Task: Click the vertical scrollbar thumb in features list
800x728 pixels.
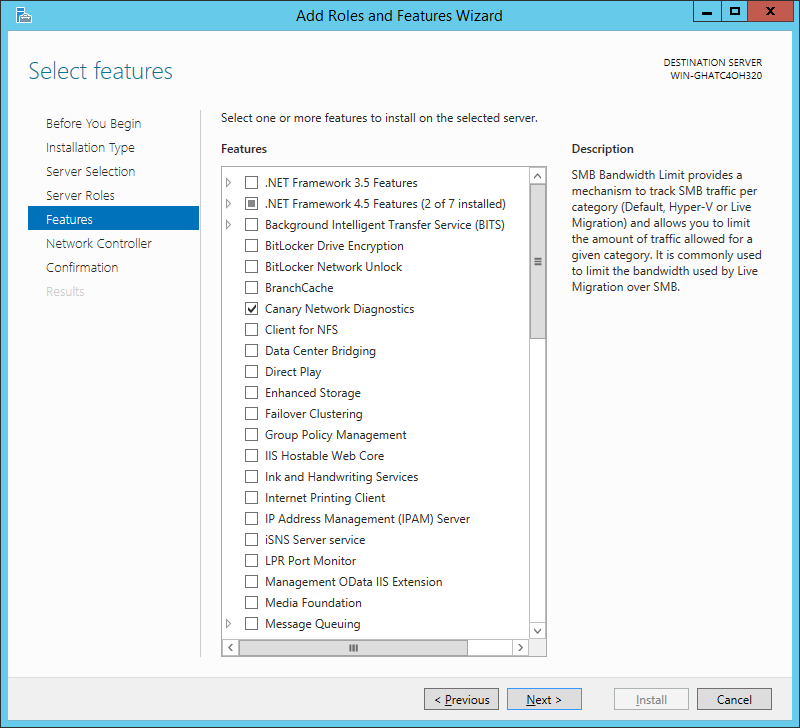Action: [537, 262]
